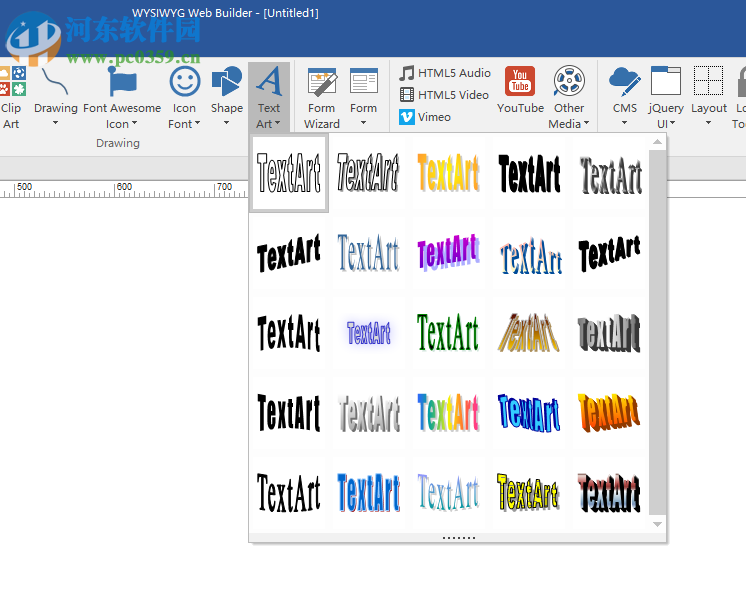Select the small glowing blue TextArt style
Viewport: 746px width, 589px height.
click(x=369, y=333)
